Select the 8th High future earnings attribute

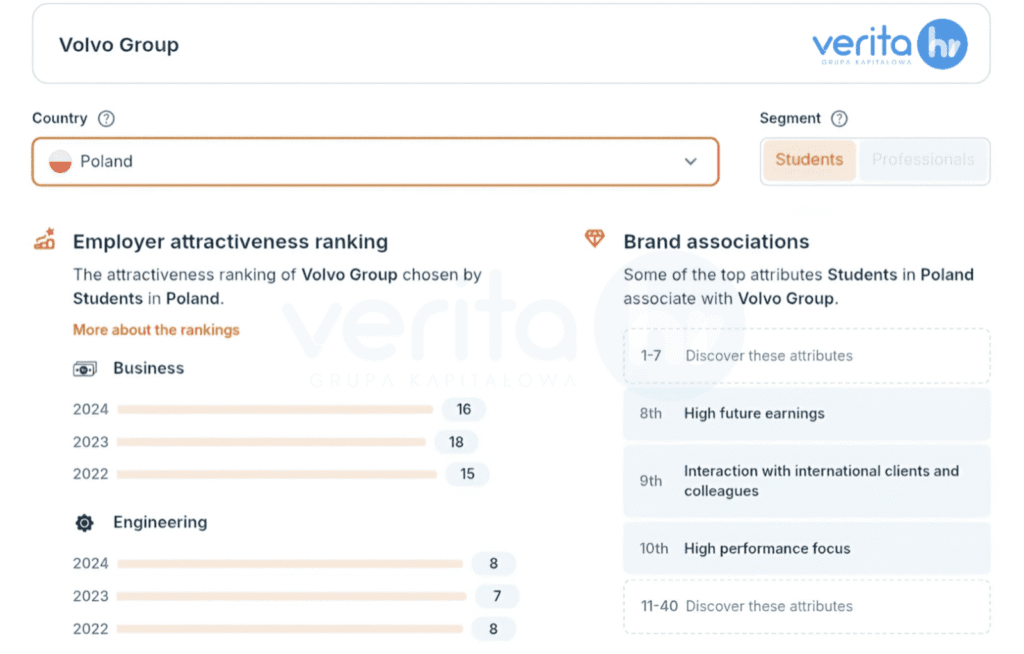[806, 414]
